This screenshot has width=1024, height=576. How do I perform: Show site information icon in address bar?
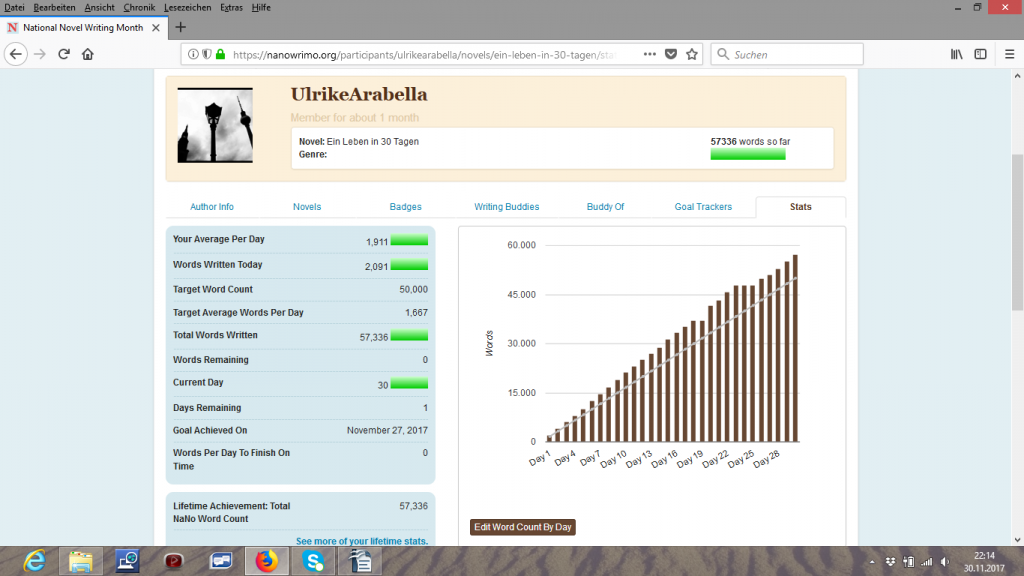[x=193, y=54]
